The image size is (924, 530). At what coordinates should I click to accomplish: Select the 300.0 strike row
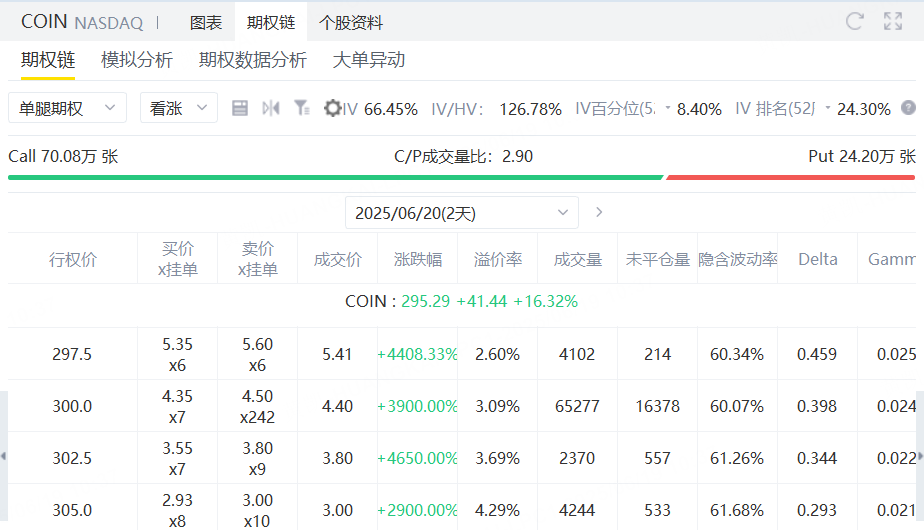point(462,406)
